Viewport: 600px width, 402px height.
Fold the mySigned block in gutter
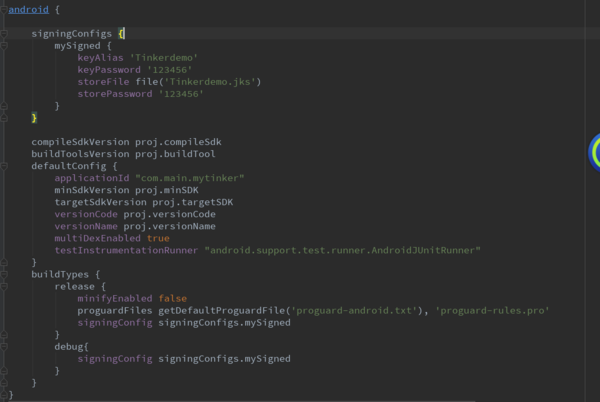[3, 46]
